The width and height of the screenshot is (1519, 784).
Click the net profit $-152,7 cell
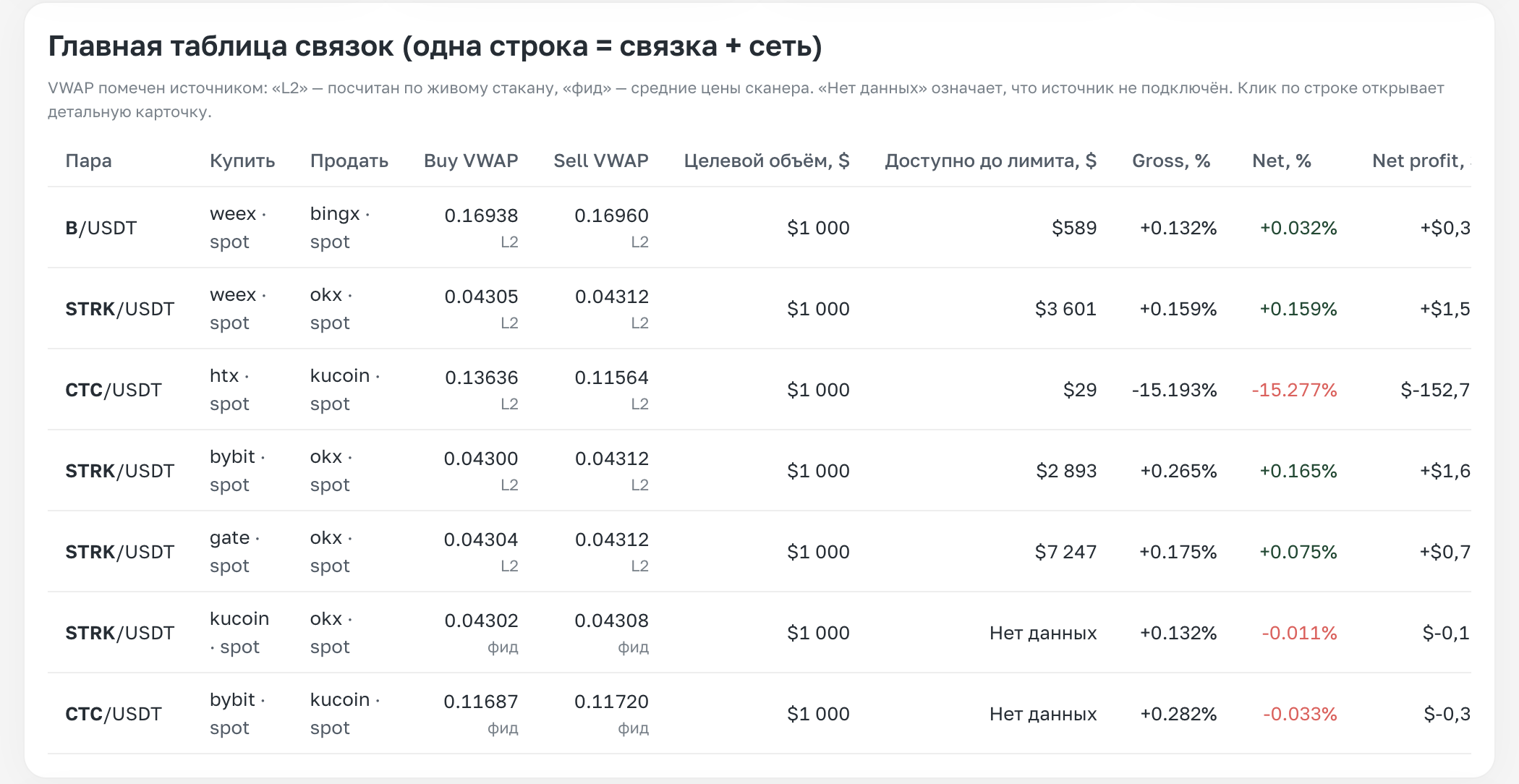click(x=1435, y=390)
